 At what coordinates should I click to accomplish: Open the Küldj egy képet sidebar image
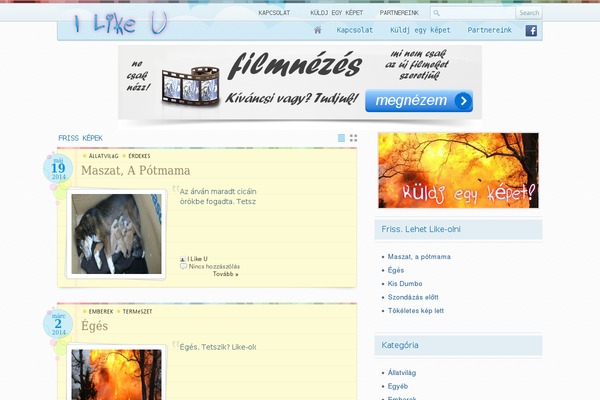tap(458, 170)
